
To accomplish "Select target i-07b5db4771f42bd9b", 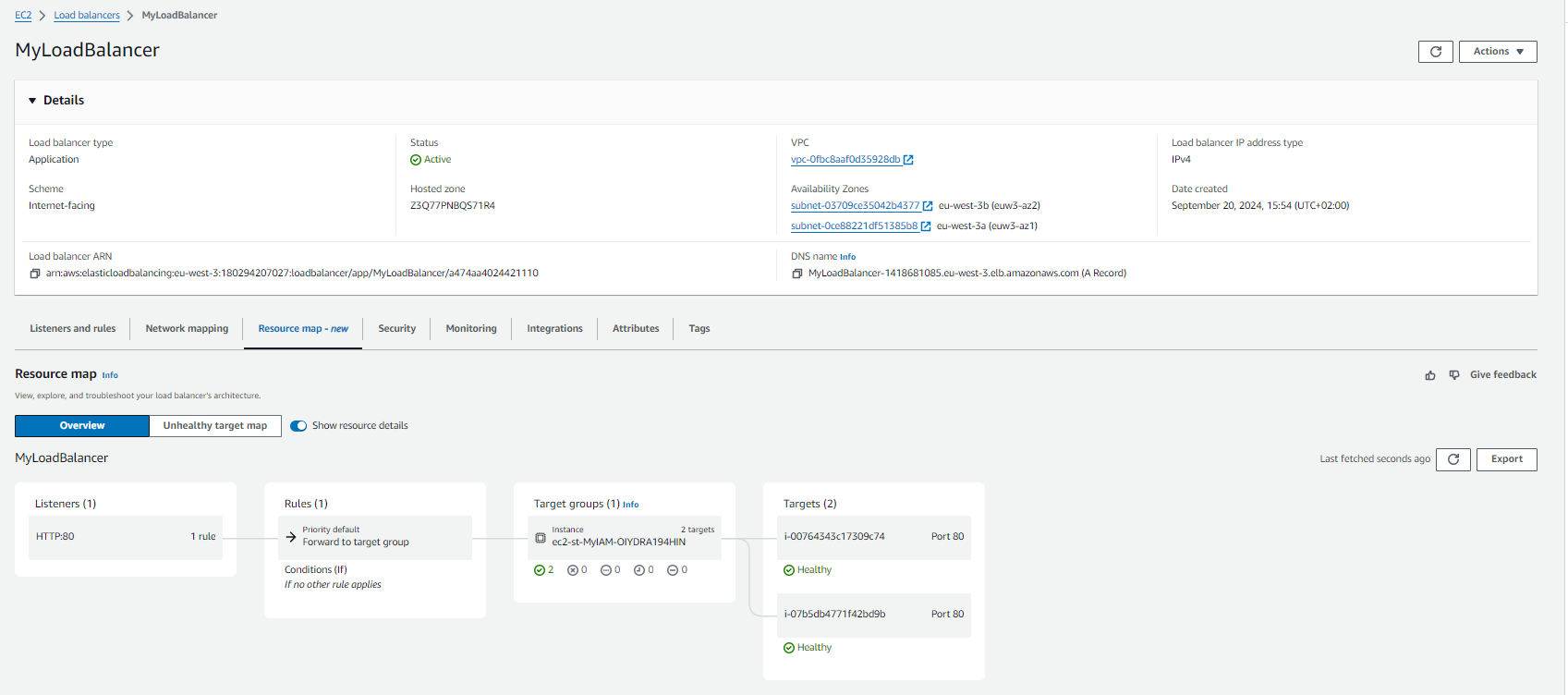I will tap(874, 615).
